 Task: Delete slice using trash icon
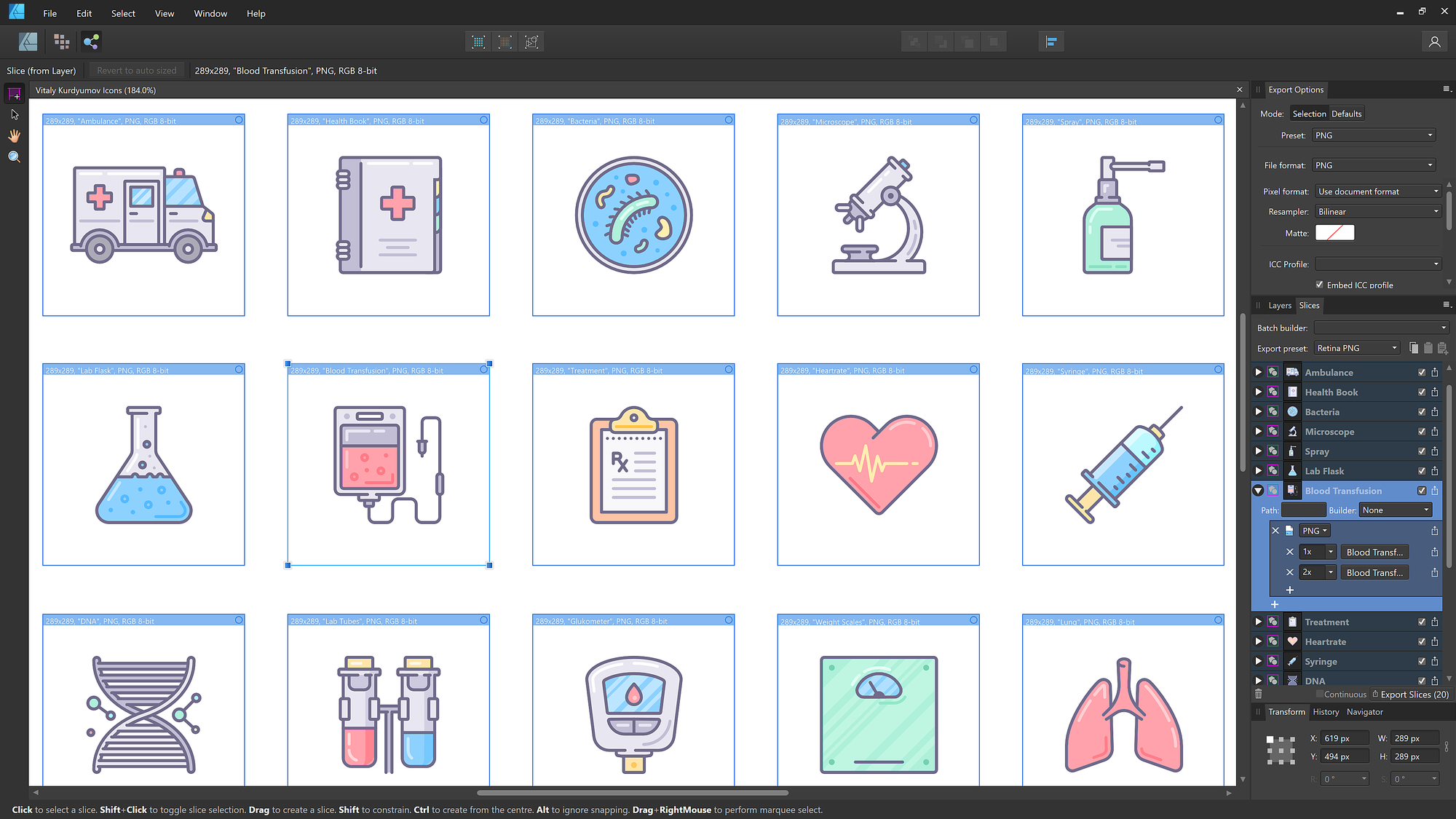tap(1259, 695)
